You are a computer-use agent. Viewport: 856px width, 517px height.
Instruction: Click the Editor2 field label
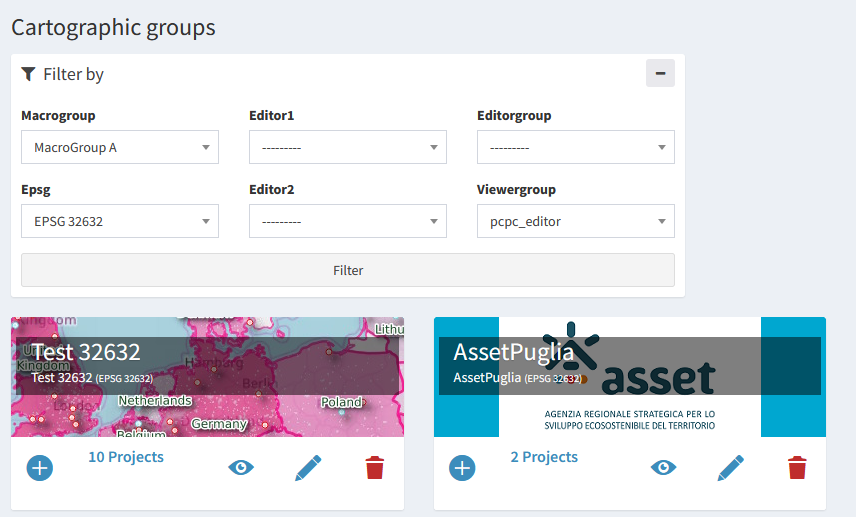(x=271, y=189)
